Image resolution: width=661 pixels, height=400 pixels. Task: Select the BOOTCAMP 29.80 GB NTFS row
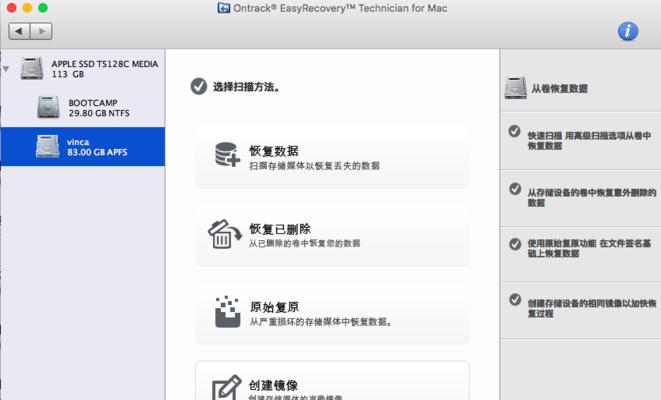(x=83, y=107)
